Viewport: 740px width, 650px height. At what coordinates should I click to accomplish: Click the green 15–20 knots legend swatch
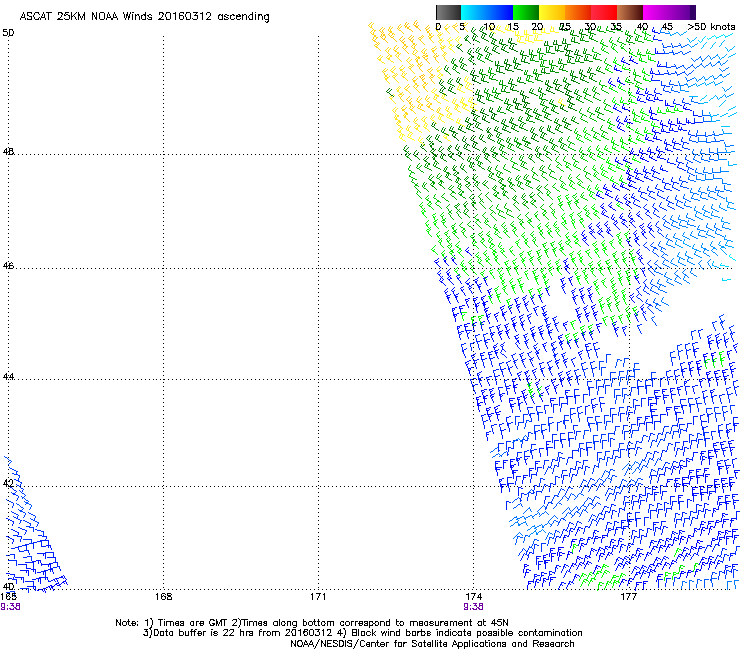click(x=526, y=12)
